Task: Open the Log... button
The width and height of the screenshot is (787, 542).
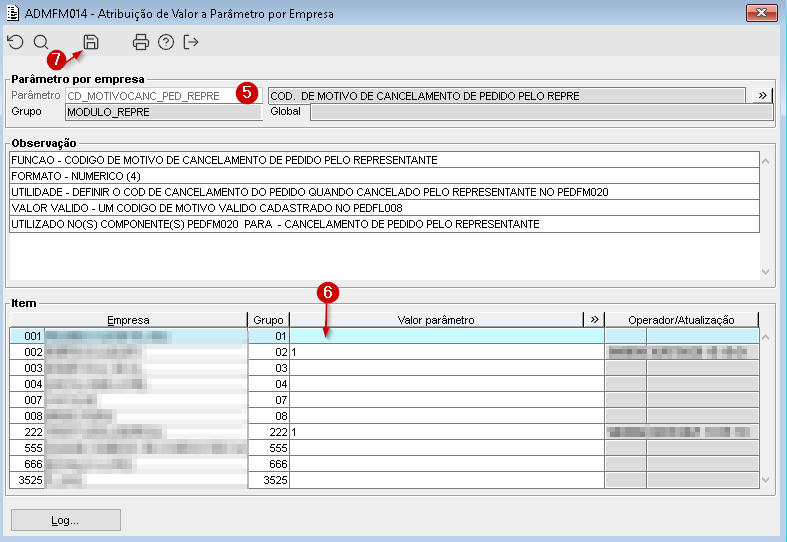Action: point(66,520)
